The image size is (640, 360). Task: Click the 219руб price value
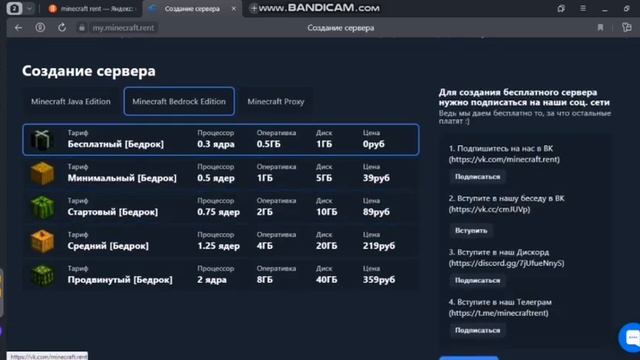pyautogui.click(x=379, y=246)
